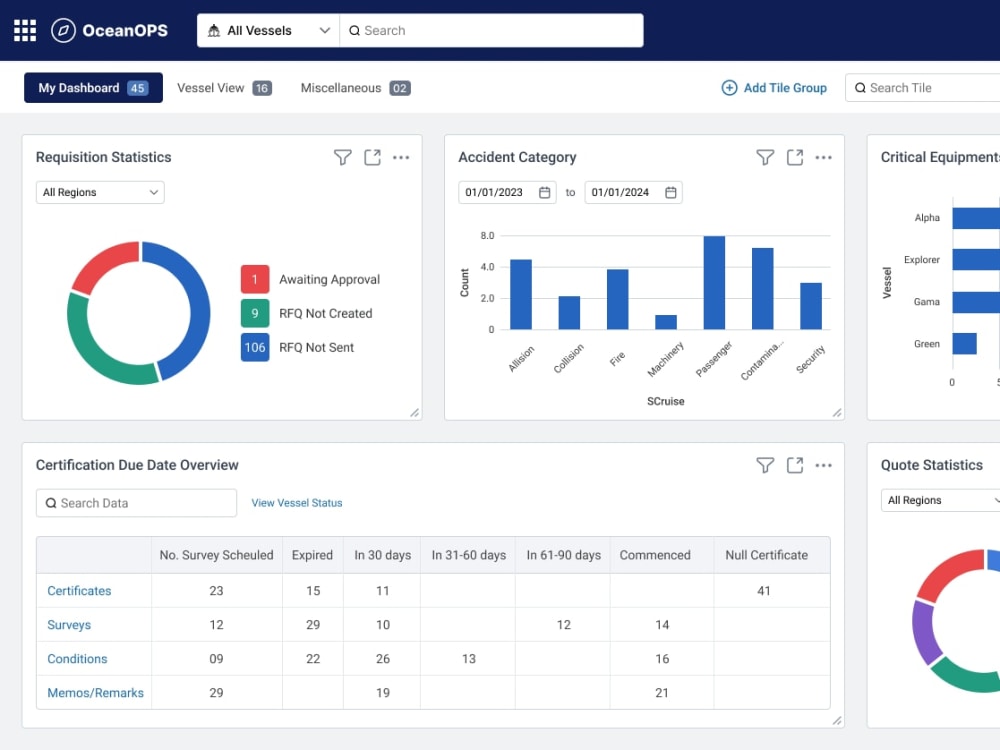
Task: Open calendar for end date 01/01/2024
Action: click(x=671, y=193)
